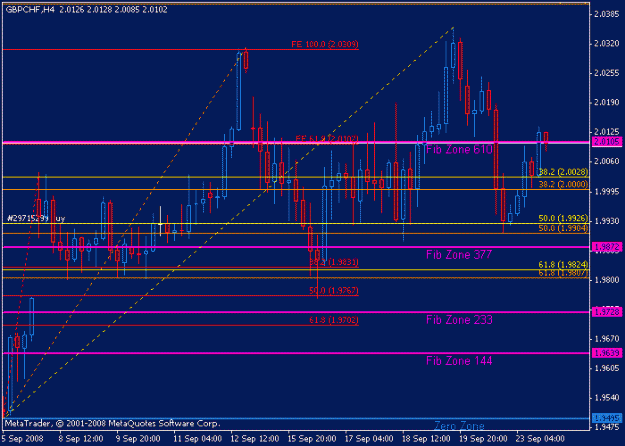Click the 17 Sep 04:00 time label
Image resolution: width=625 pixels, height=446 pixels.
tap(369, 439)
